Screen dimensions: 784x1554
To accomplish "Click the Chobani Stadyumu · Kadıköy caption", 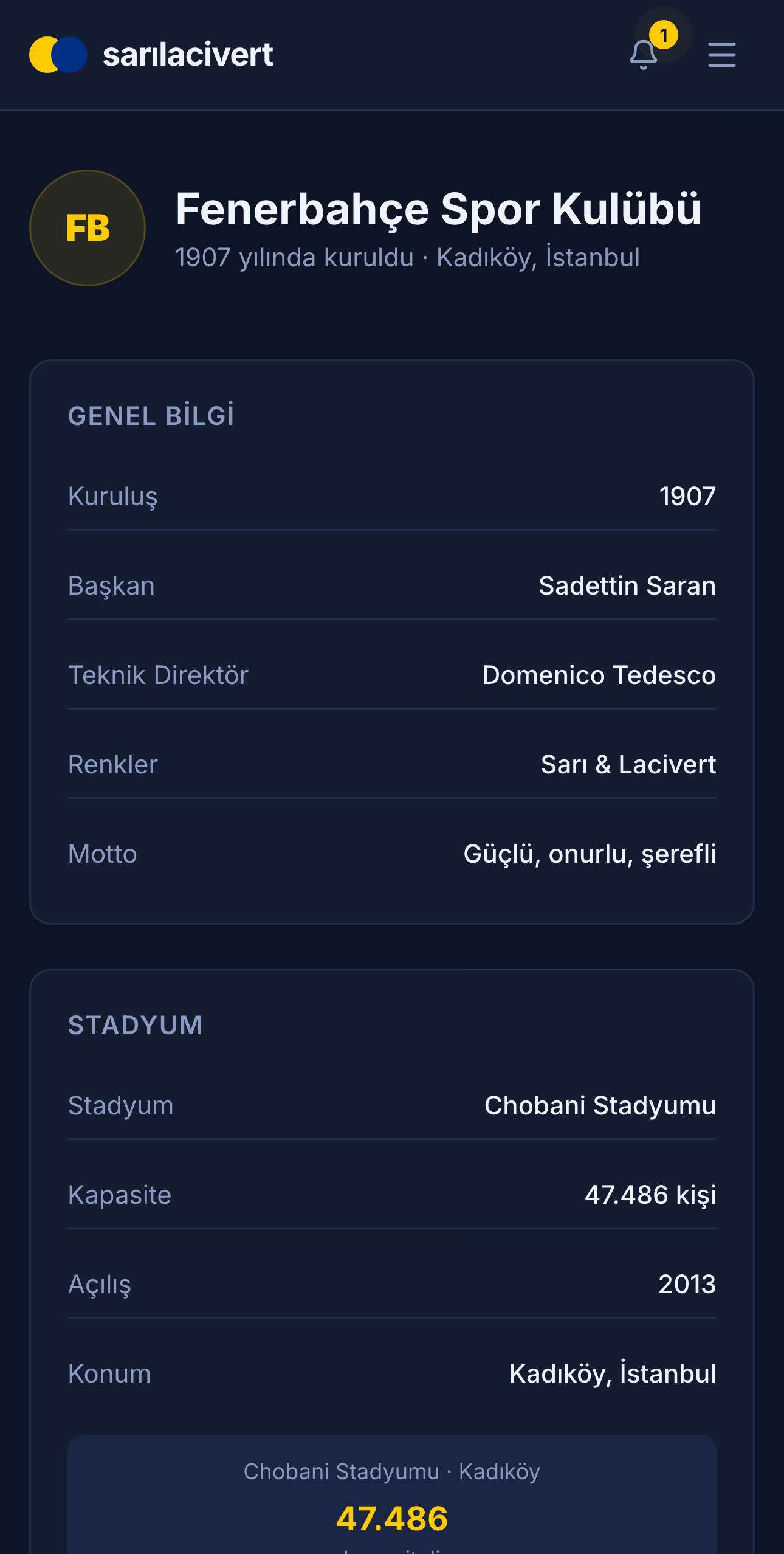I will point(392,1472).
